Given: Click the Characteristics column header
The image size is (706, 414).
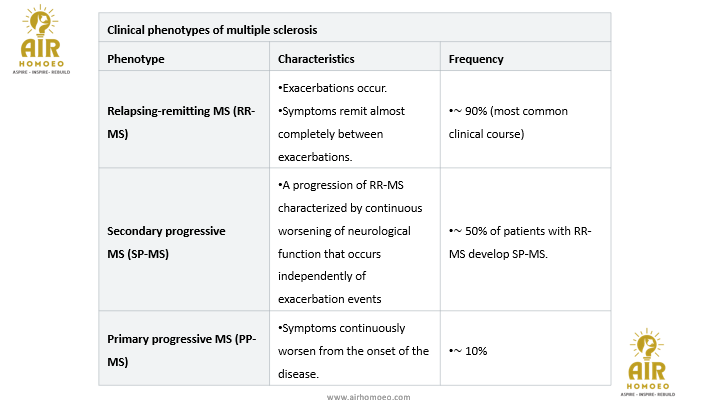Looking at the screenshot, I should [x=316, y=59].
